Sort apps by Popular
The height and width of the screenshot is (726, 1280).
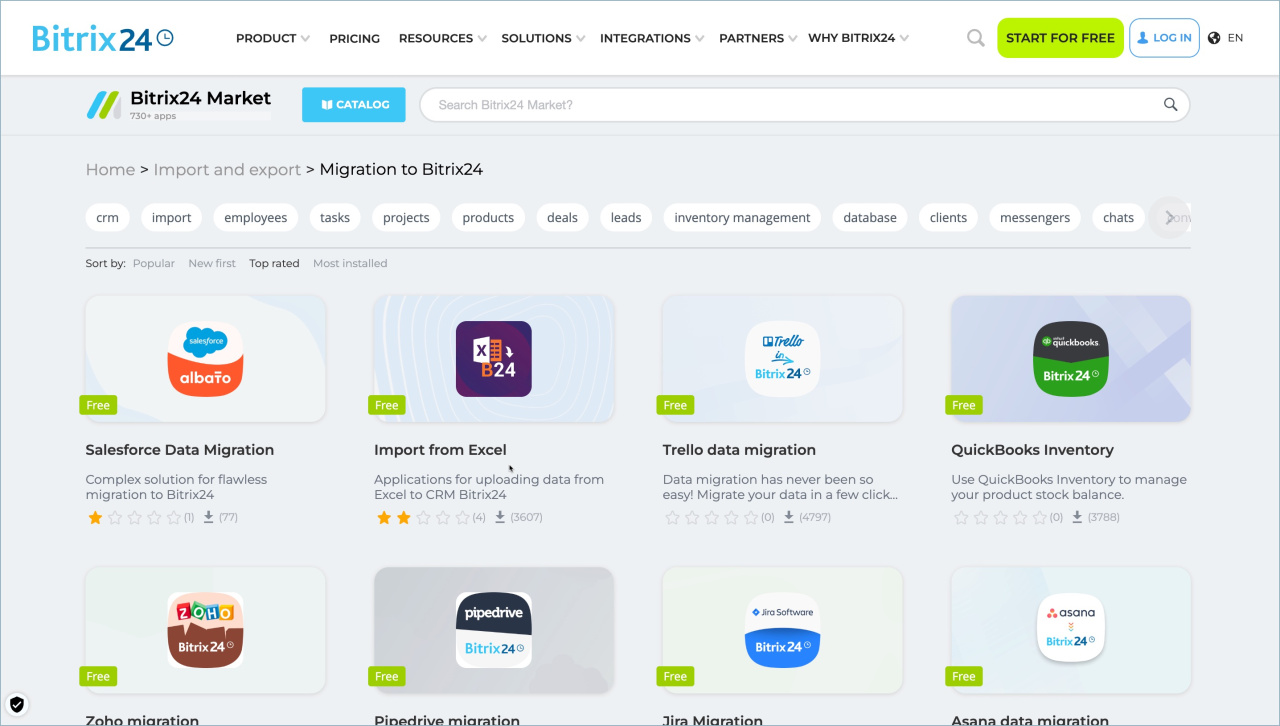154,264
